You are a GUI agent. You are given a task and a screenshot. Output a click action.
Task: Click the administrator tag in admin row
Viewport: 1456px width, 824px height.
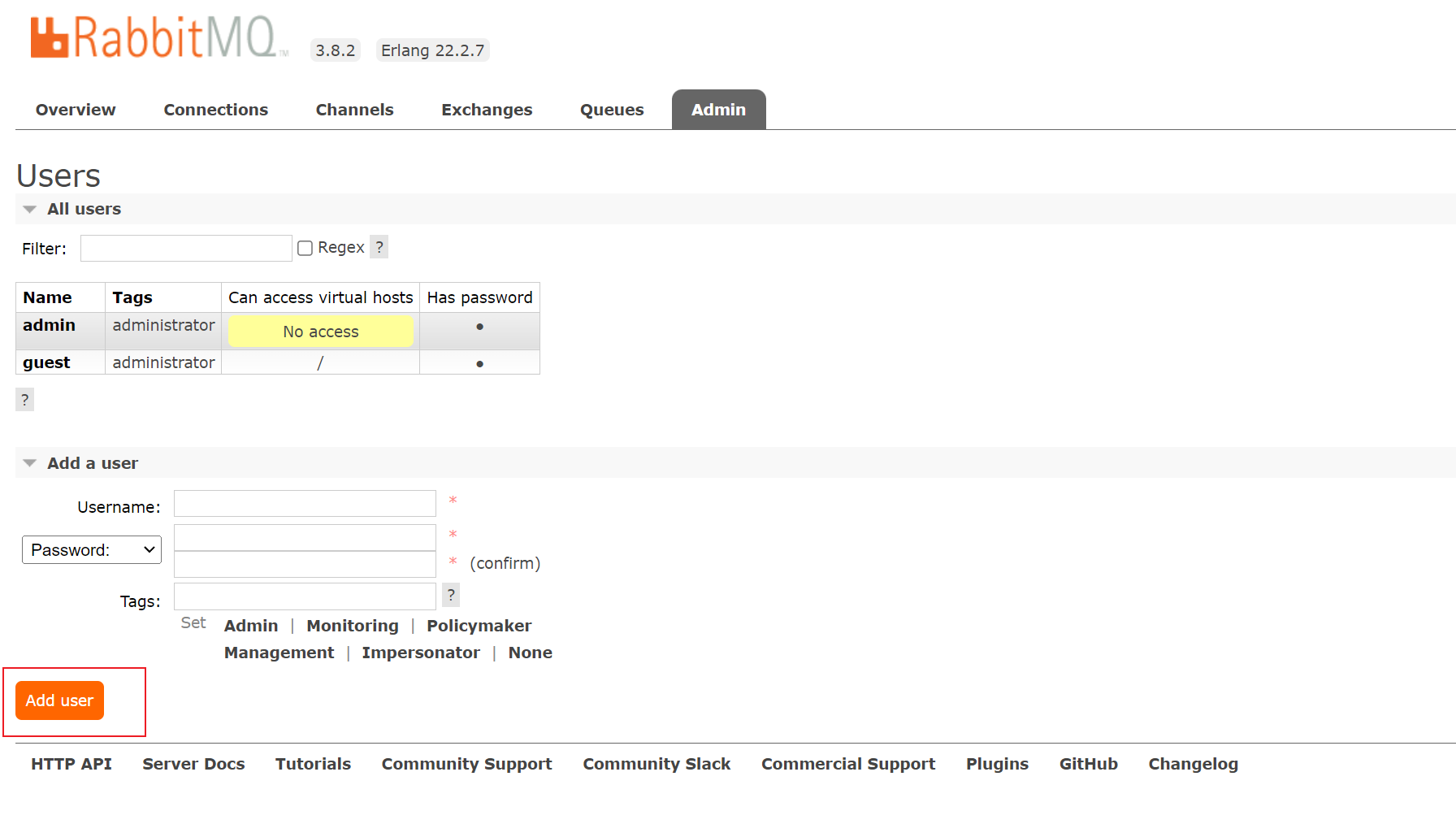coord(163,325)
